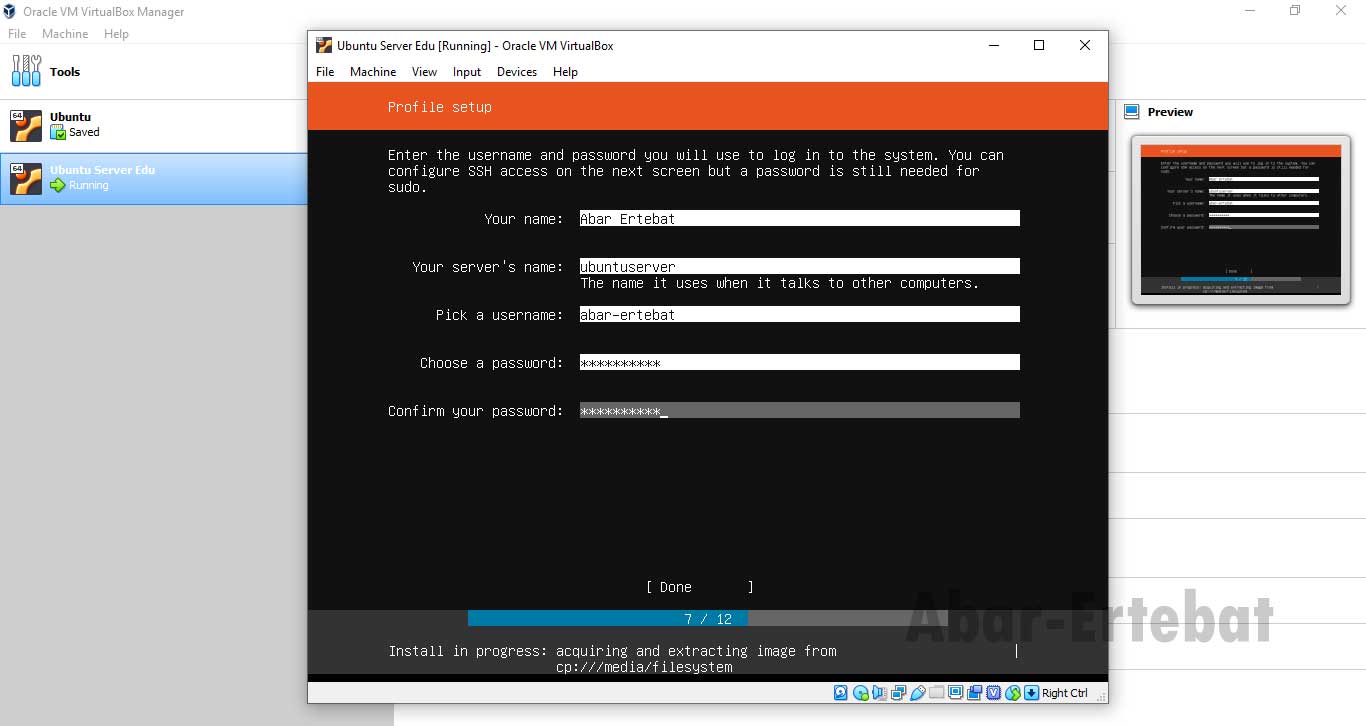Click the keyboard capture arrow icon beside Right Ctrl

(x=1031, y=692)
